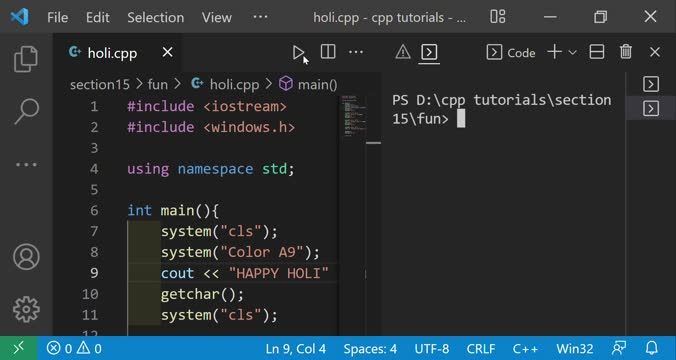Show more menu bar items ellipsis
The width and height of the screenshot is (676, 360).
[x=260, y=17]
